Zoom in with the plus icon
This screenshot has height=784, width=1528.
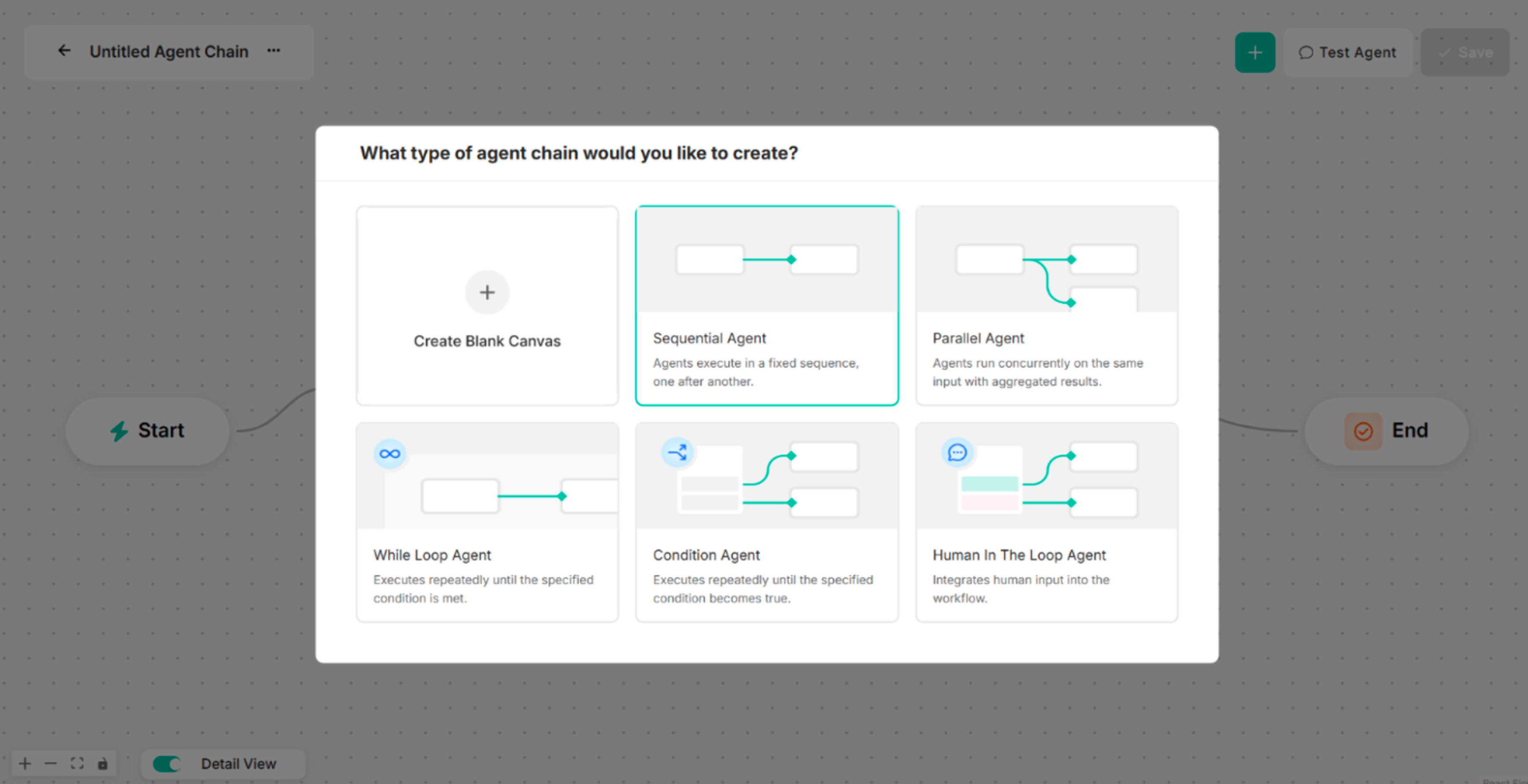point(25,763)
